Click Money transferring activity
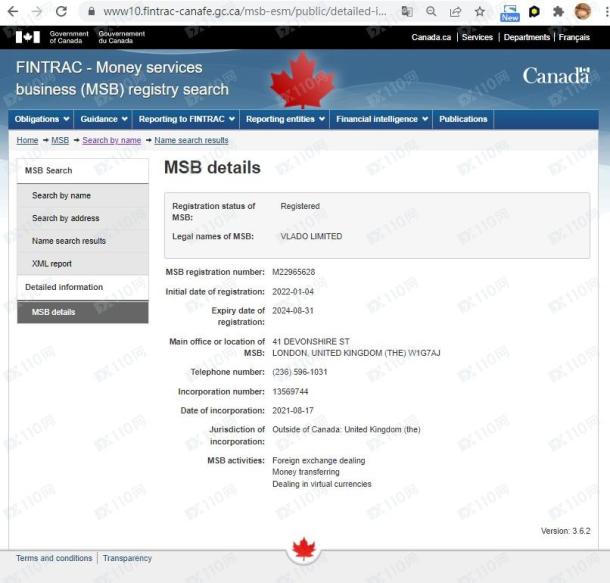 306,472
